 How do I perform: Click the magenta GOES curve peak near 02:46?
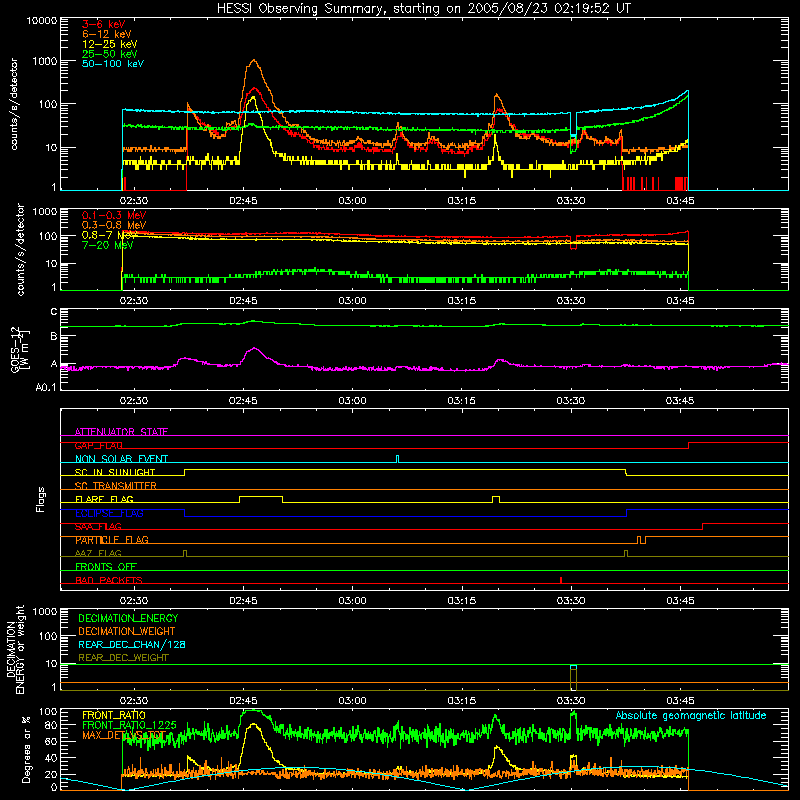tap(254, 349)
